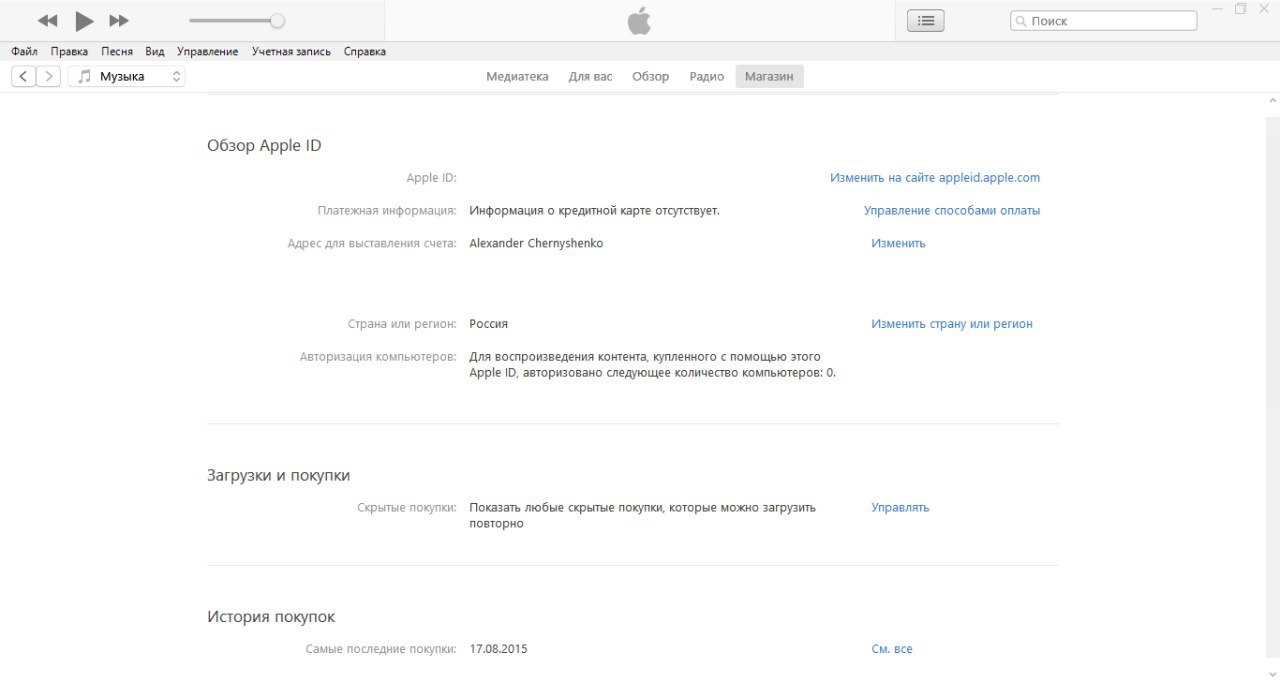This screenshot has width=1280, height=682.
Task: Skip forward with the fast-forward button
Action: [x=119, y=21]
